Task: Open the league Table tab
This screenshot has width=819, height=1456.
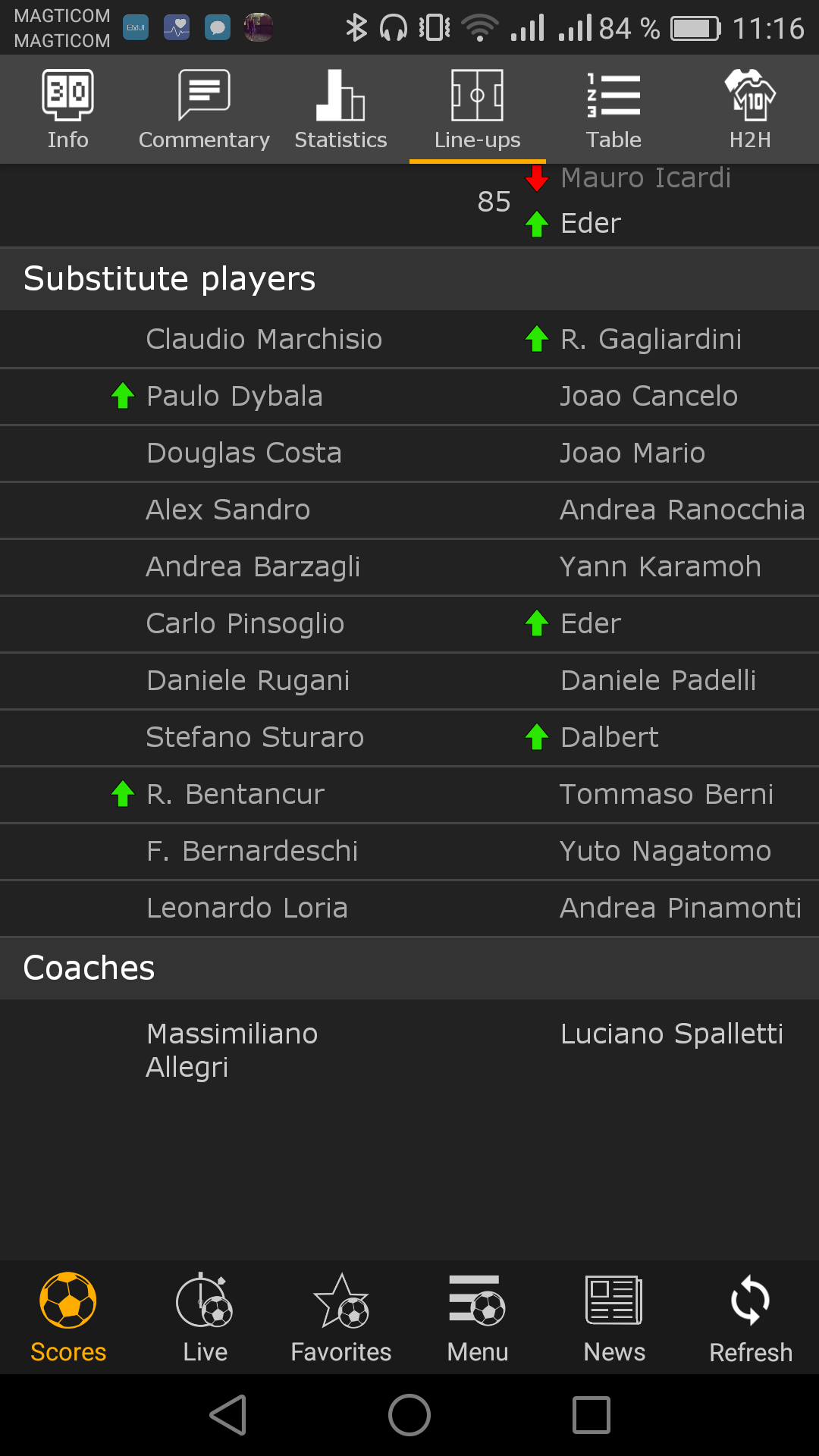Action: click(613, 109)
